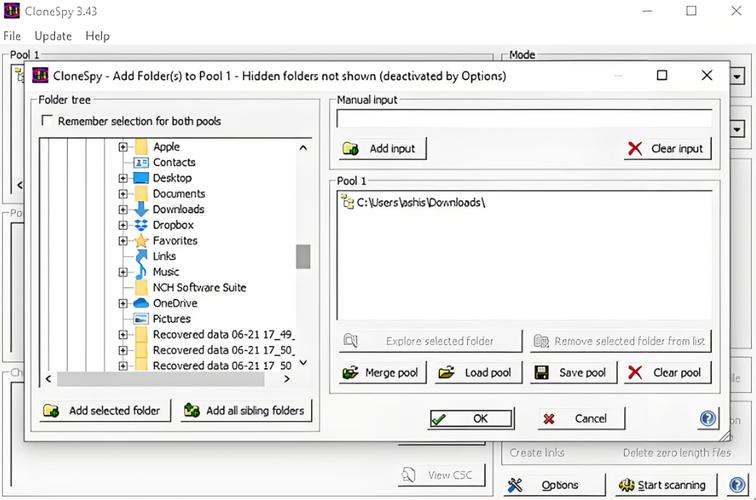This screenshot has height=500, width=756.
Task: Select the Pictures tree item
Action: click(172, 319)
